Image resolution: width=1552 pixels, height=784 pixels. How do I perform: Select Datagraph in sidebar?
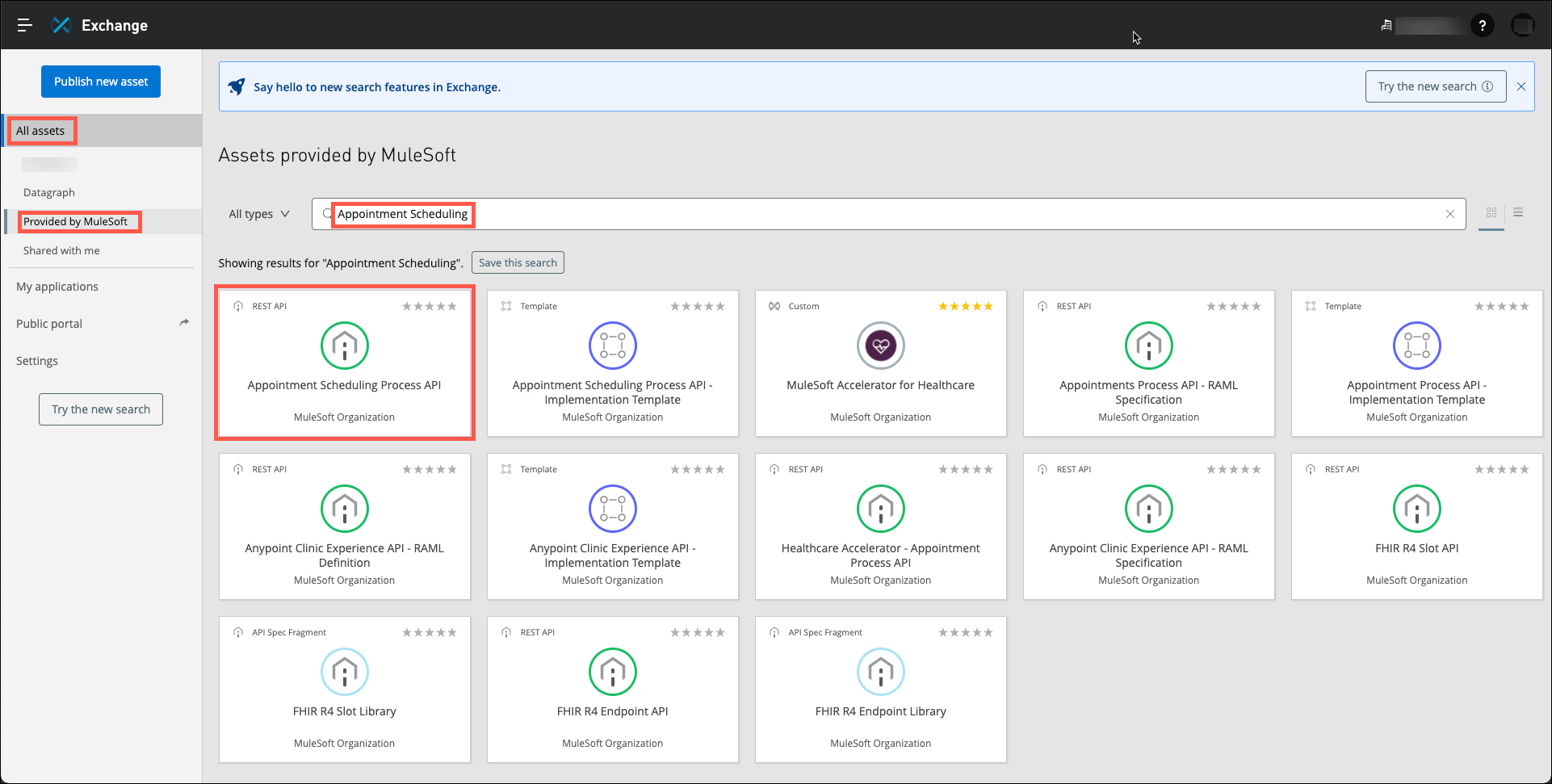click(49, 192)
